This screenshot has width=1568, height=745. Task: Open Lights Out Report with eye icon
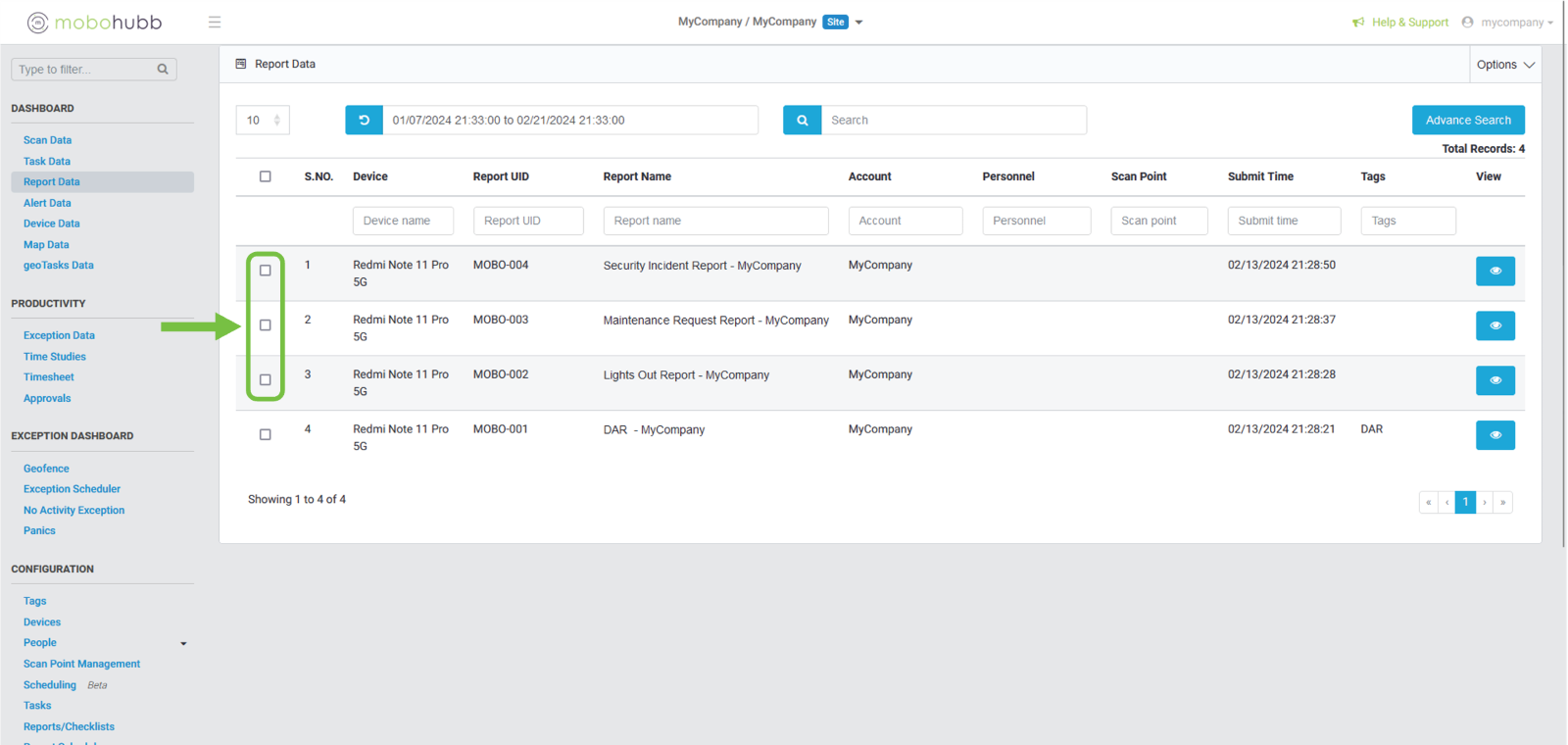1494,380
